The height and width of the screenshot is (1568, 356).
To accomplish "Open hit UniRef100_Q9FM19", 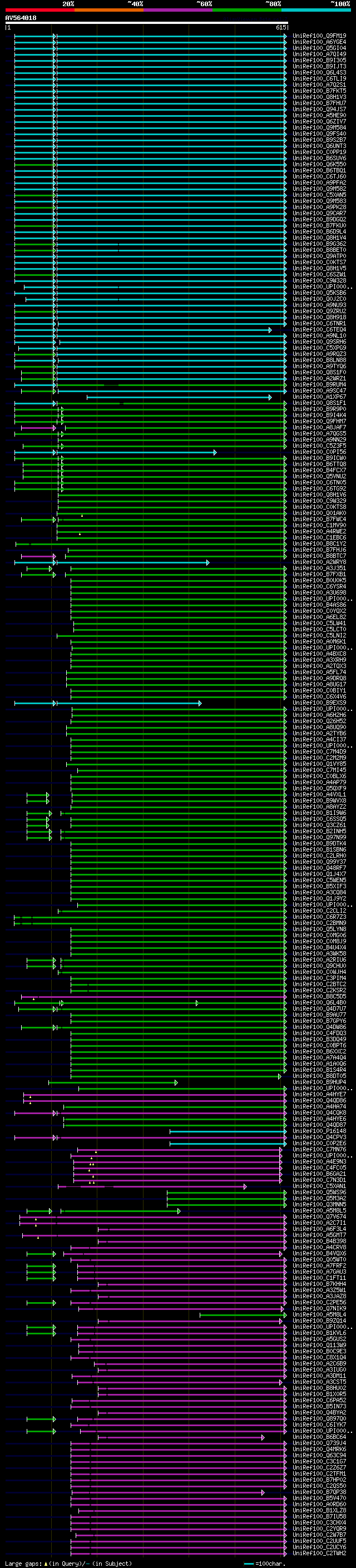I will click(x=319, y=36).
